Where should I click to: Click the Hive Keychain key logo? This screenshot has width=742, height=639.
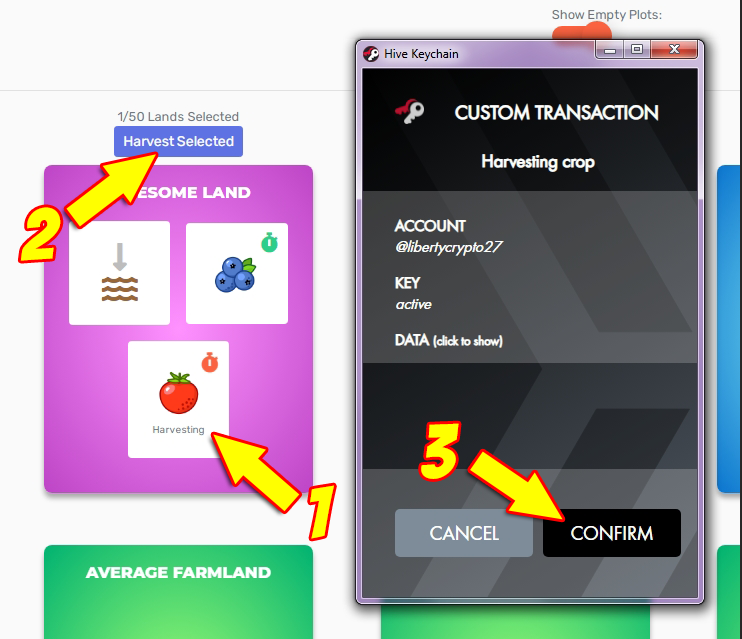[410, 111]
